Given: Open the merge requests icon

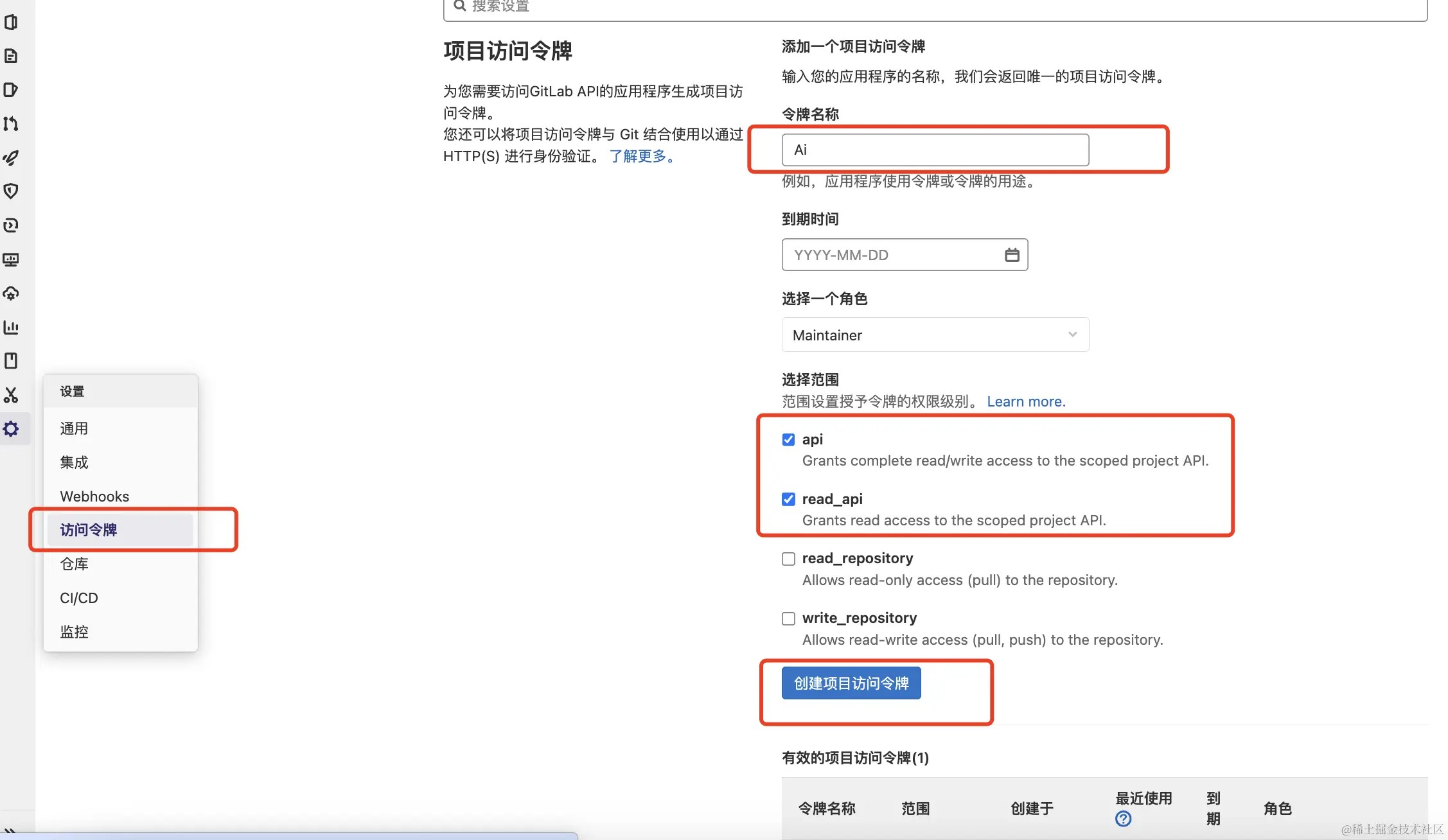Looking at the screenshot, I should [12, 124].
